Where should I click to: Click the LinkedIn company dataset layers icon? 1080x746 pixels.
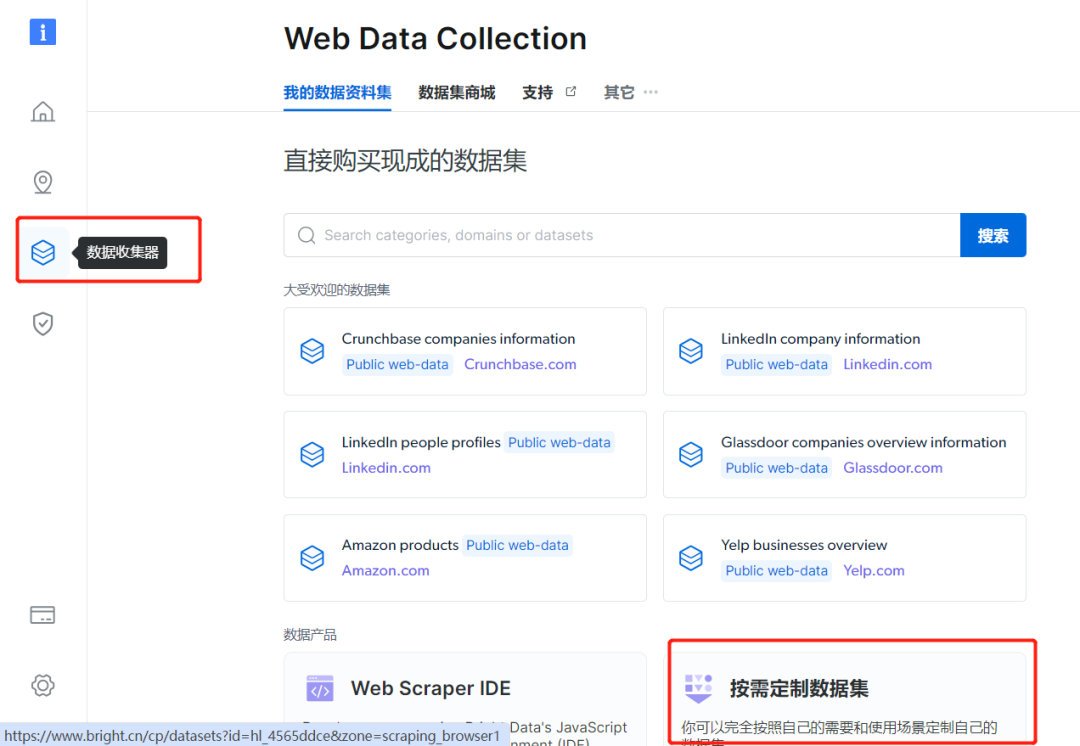[691, 351]
